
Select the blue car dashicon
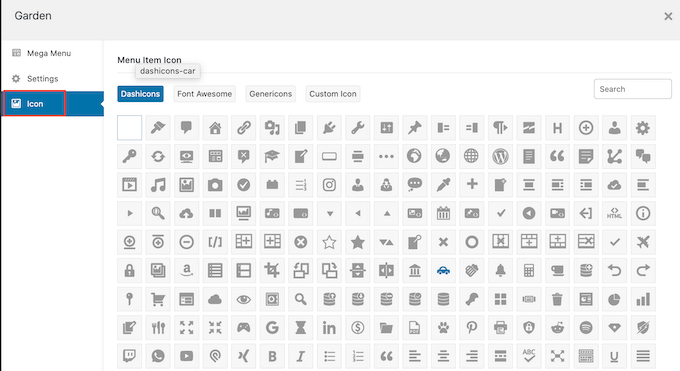tap(443, 270)
